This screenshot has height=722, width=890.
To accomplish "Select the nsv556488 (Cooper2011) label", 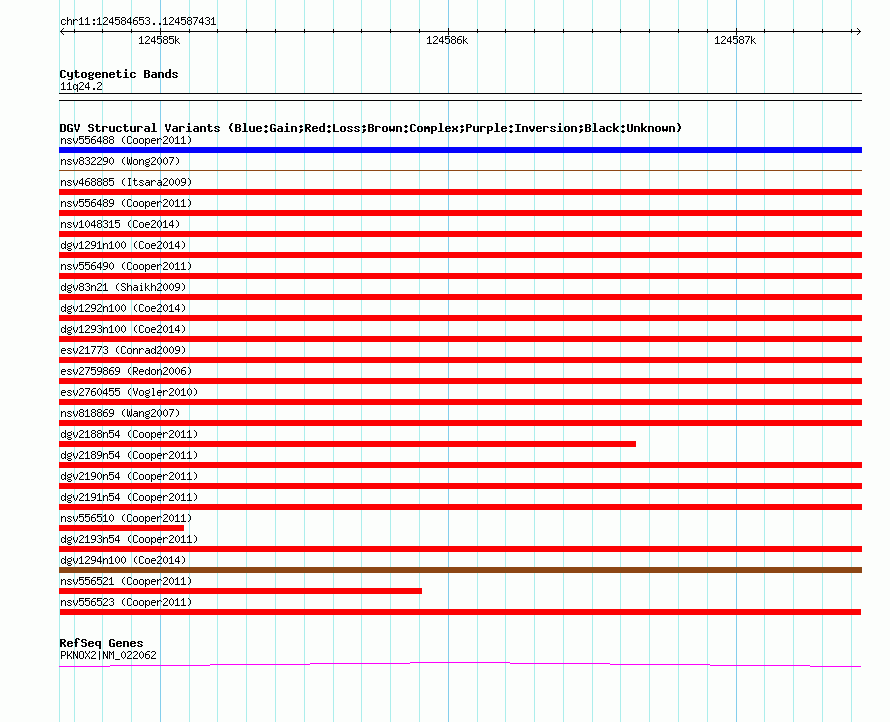I will coord(126,140).
